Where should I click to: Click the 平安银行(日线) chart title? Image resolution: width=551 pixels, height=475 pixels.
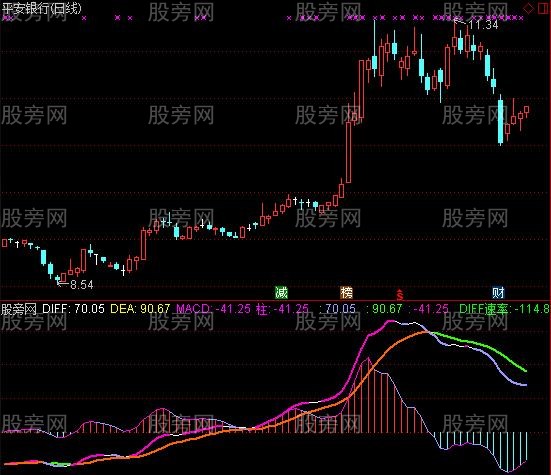tap(41, 8)
